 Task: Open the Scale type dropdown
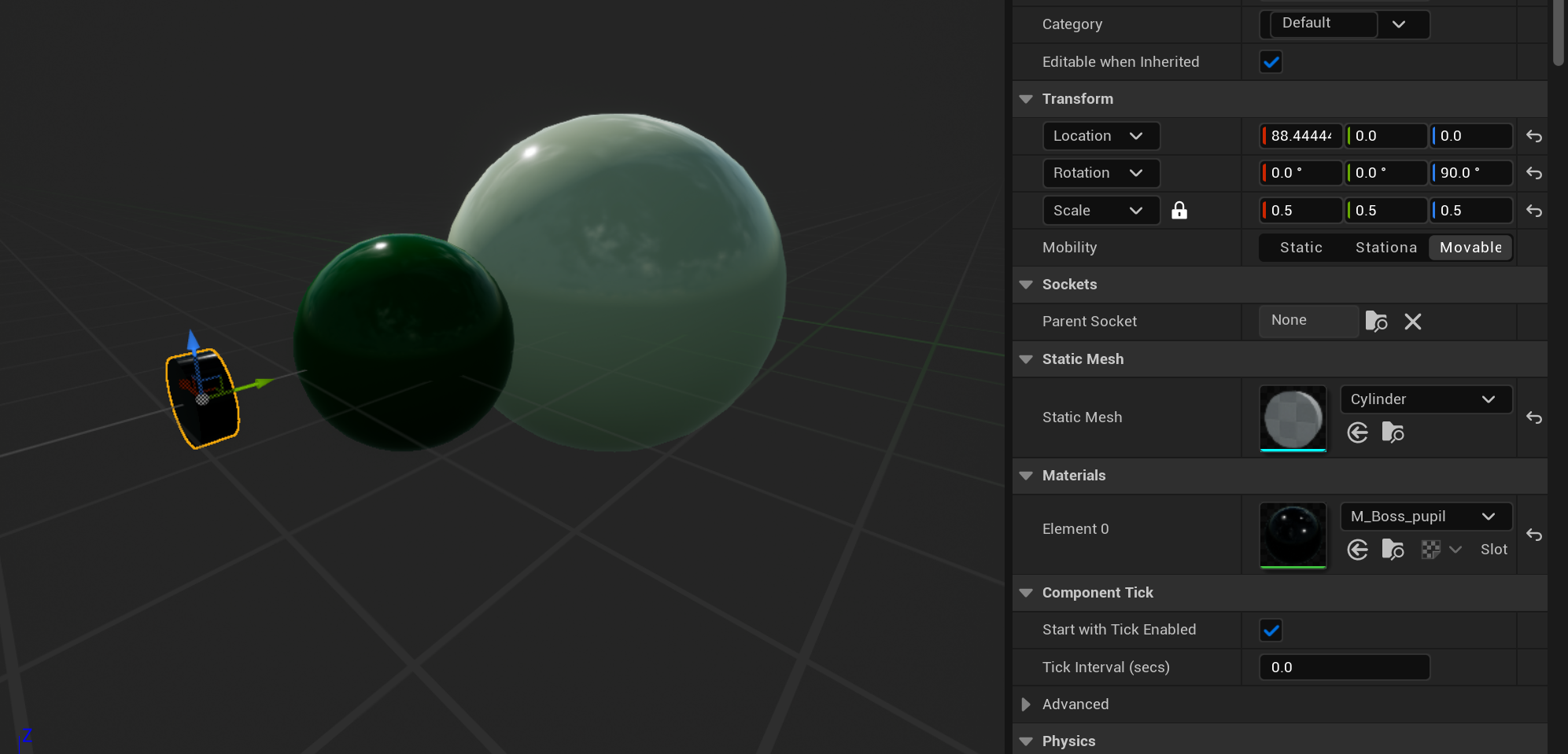pos(1101,211)
